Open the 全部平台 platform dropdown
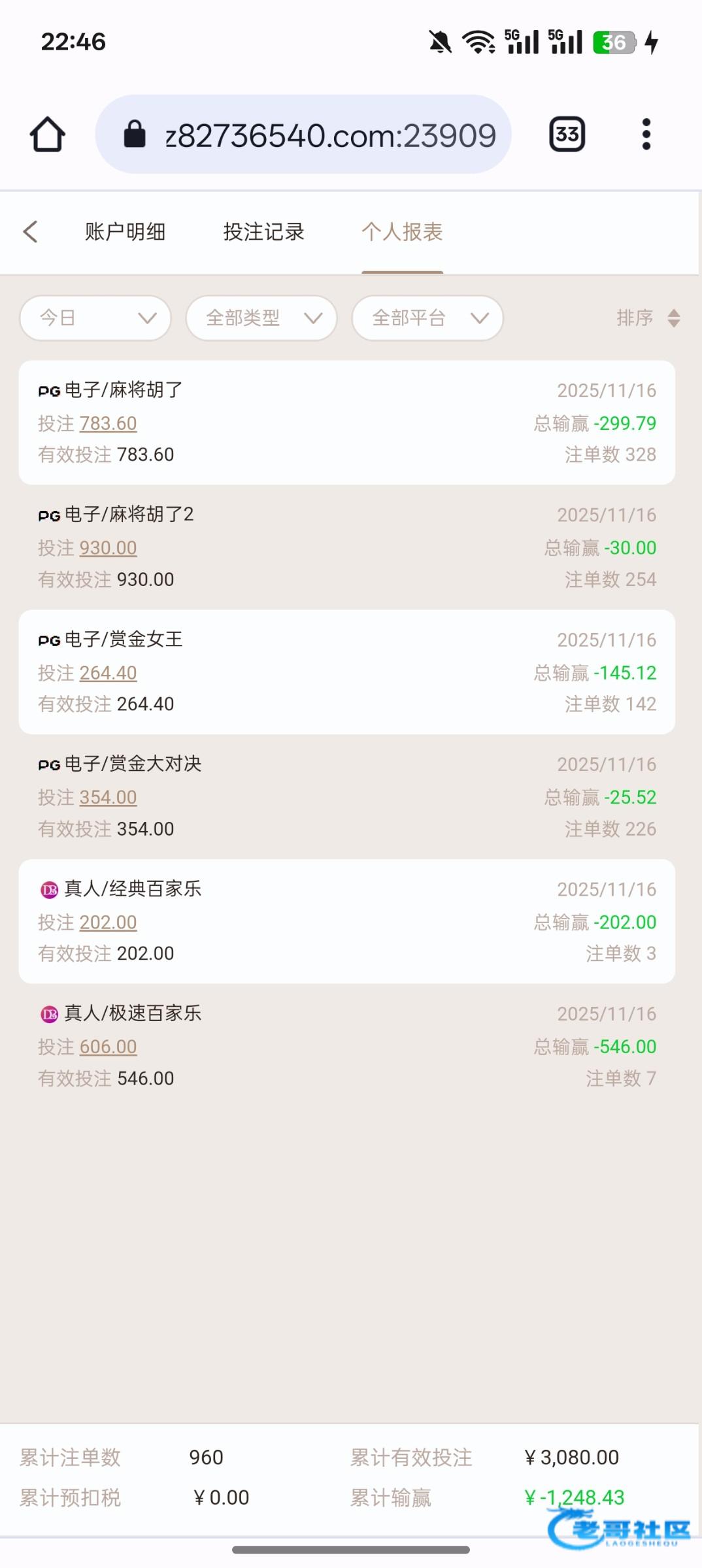The width and height of the screenshot is (702, 1568). (x=427, y=318)
